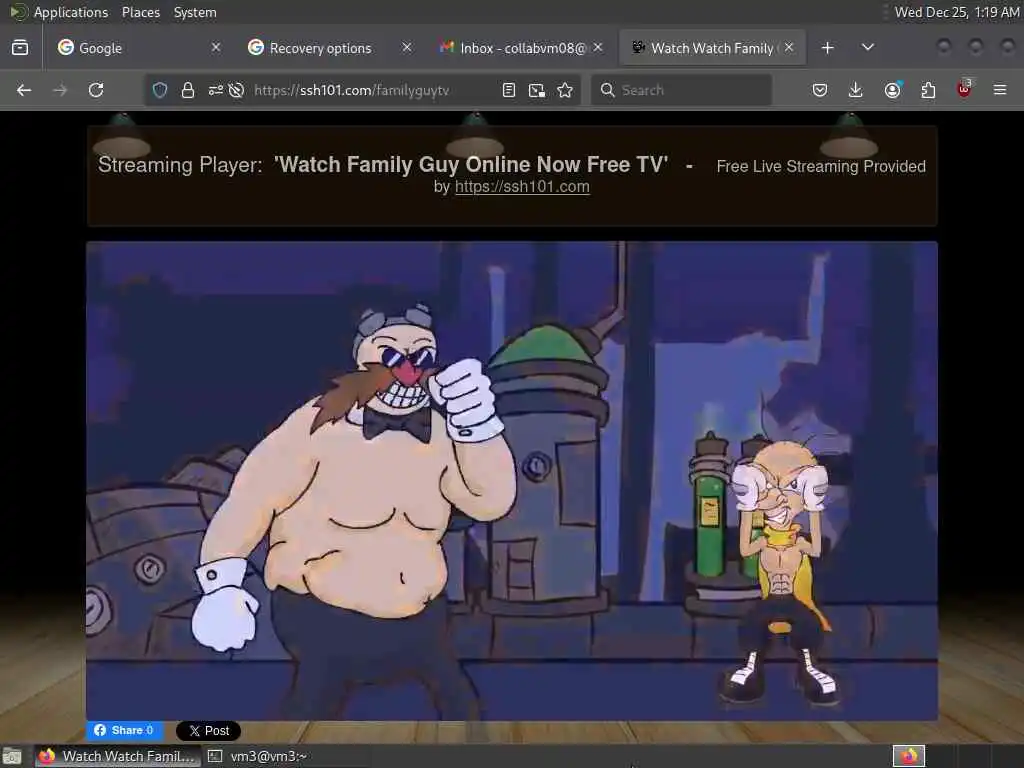
Task: Click the X Post button
Action: pos(208,731)
